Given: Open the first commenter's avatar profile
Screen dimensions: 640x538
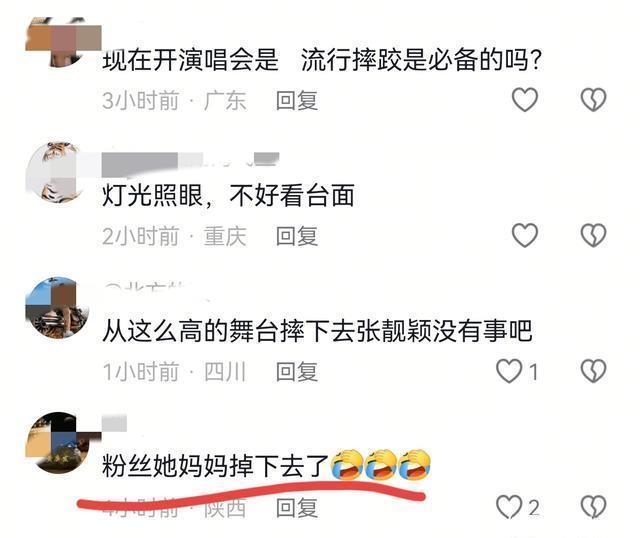Looking at the screenshot, I should click(62, 42).
